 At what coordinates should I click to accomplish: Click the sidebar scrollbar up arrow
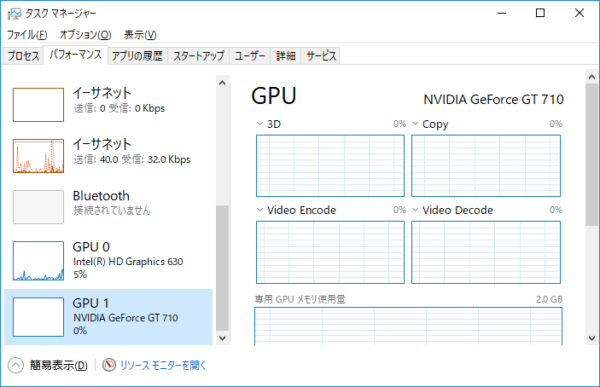point(222,83)
